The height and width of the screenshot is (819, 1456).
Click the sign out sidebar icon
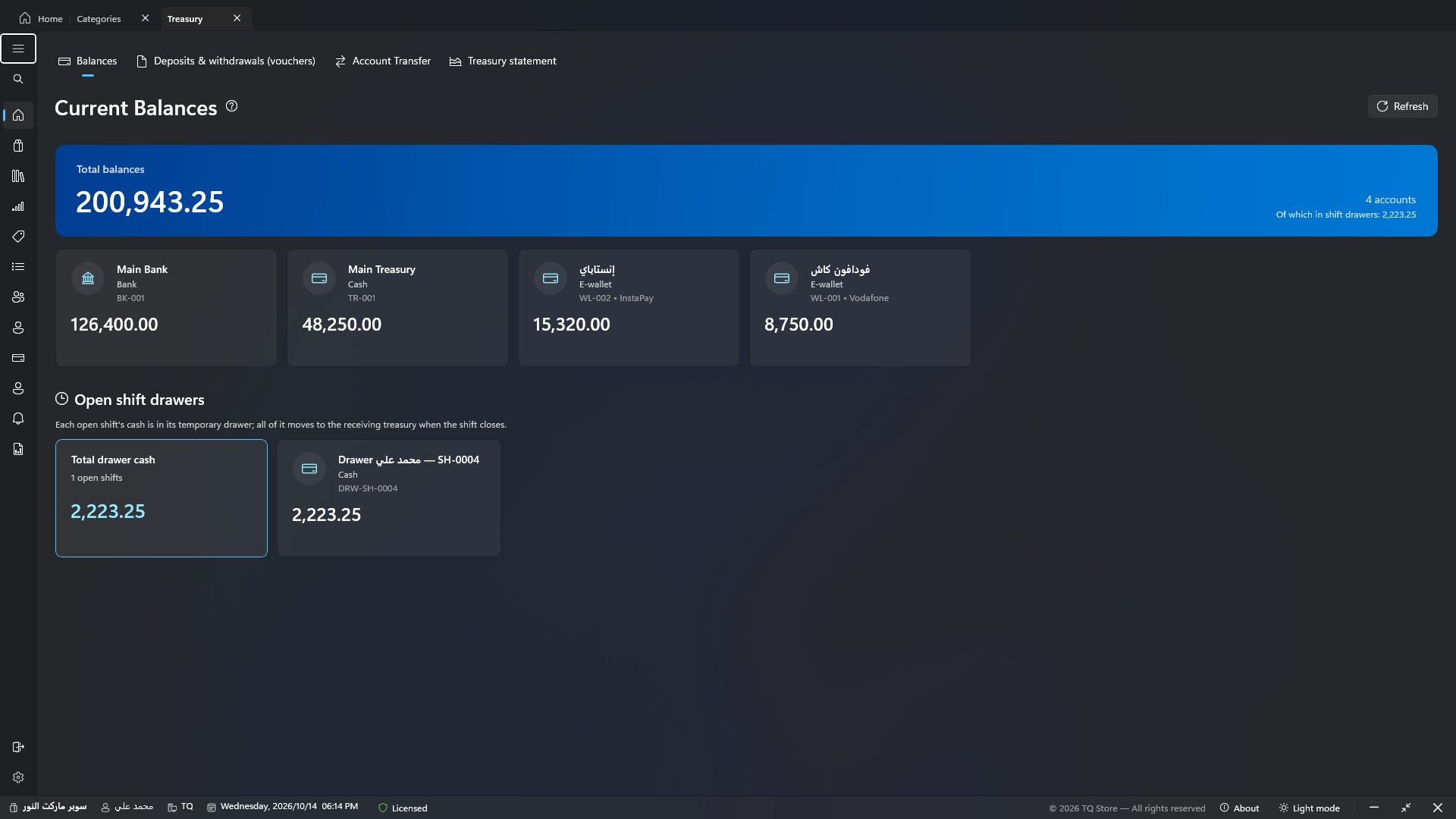[x=18, y=747]
